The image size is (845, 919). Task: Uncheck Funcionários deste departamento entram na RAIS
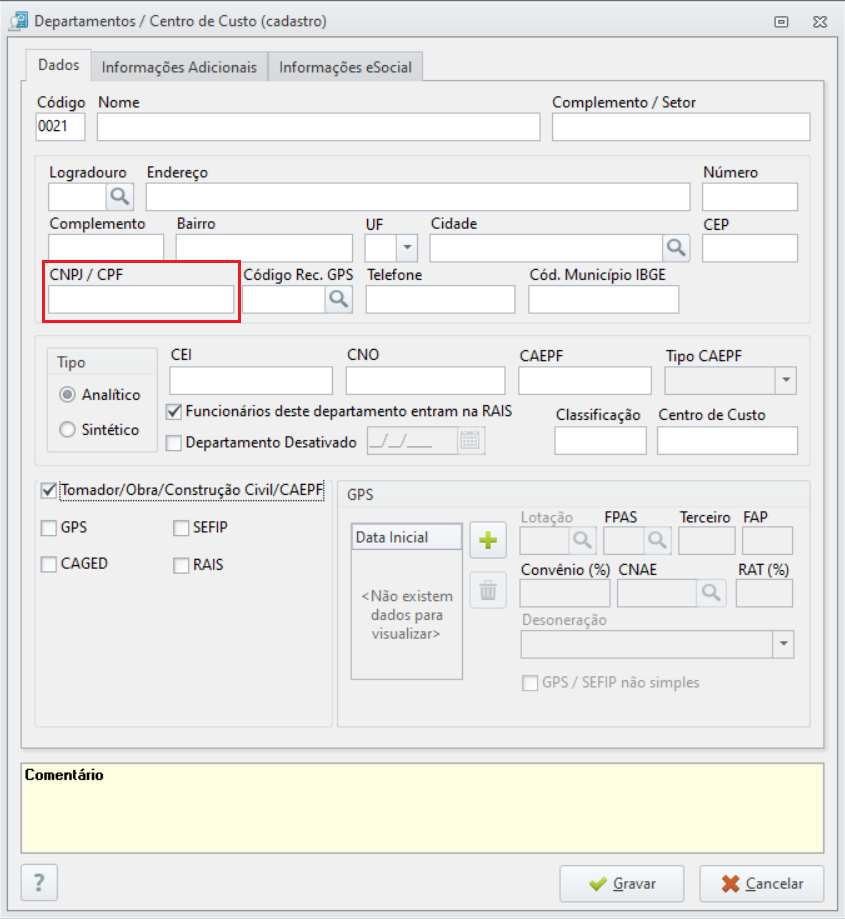pyautogui.click(x=174, y=411)
